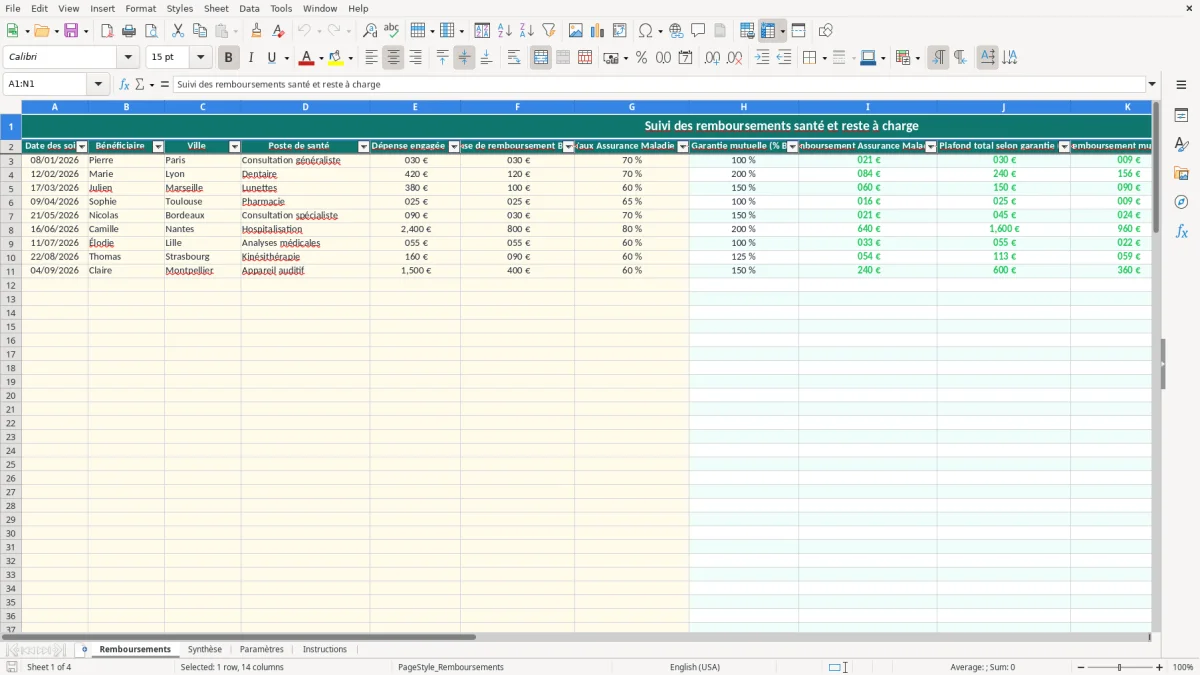Viewport: 1200px width, 675px height.
Task: Click the Name Box showing A1:N1
Action: 46,84
